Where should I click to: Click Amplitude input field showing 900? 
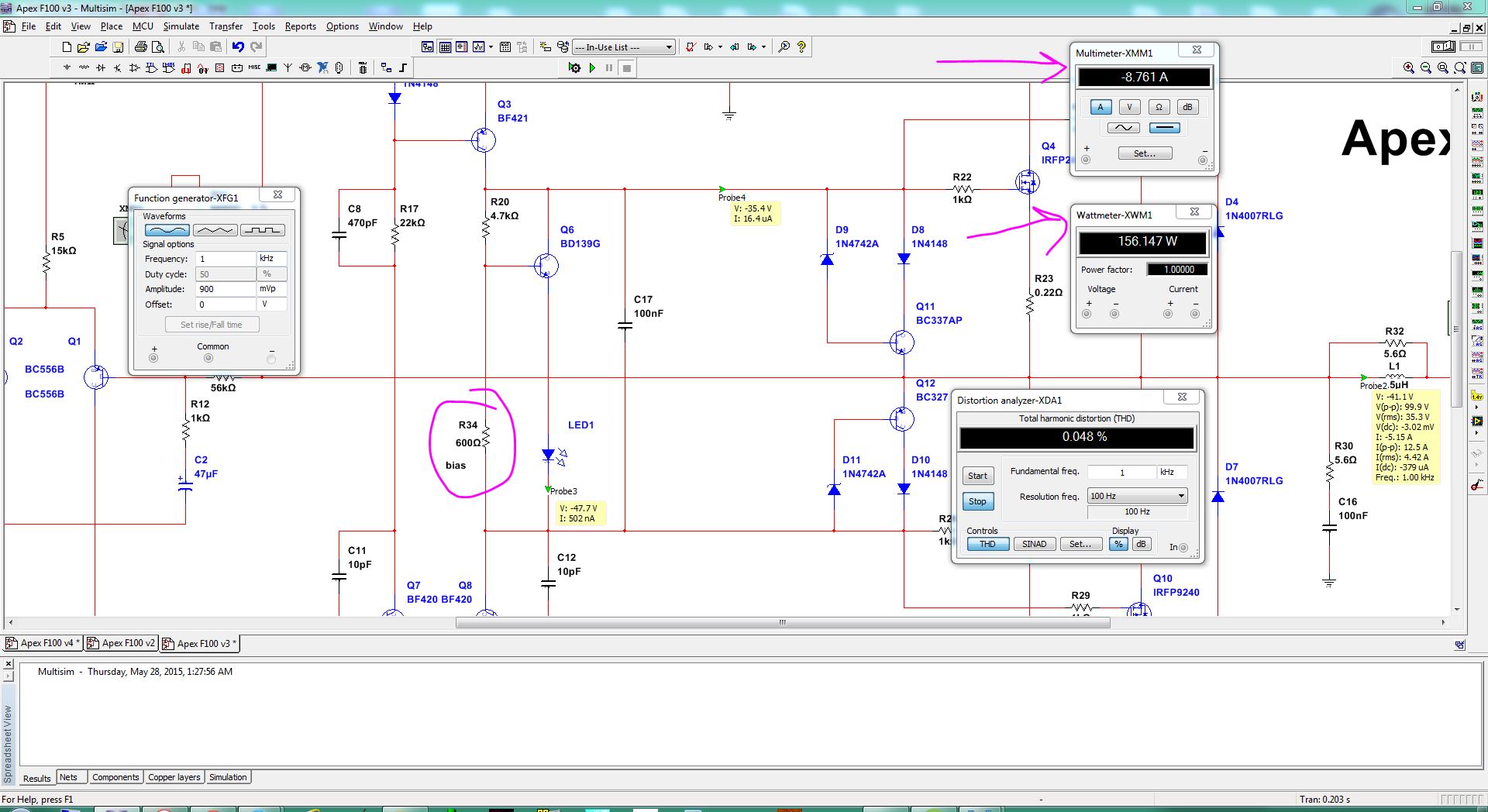226,289
